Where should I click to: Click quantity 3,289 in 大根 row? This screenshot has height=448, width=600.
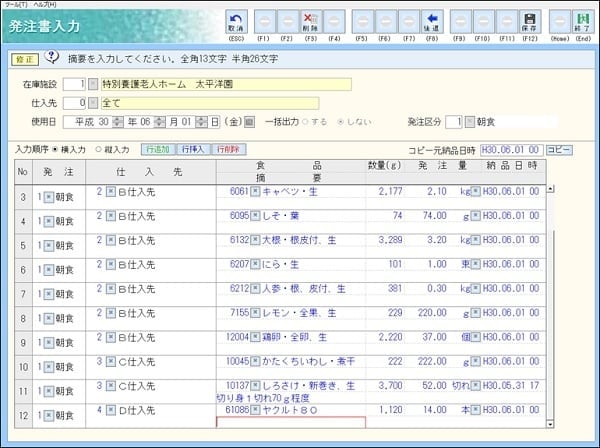pos(390,240)
